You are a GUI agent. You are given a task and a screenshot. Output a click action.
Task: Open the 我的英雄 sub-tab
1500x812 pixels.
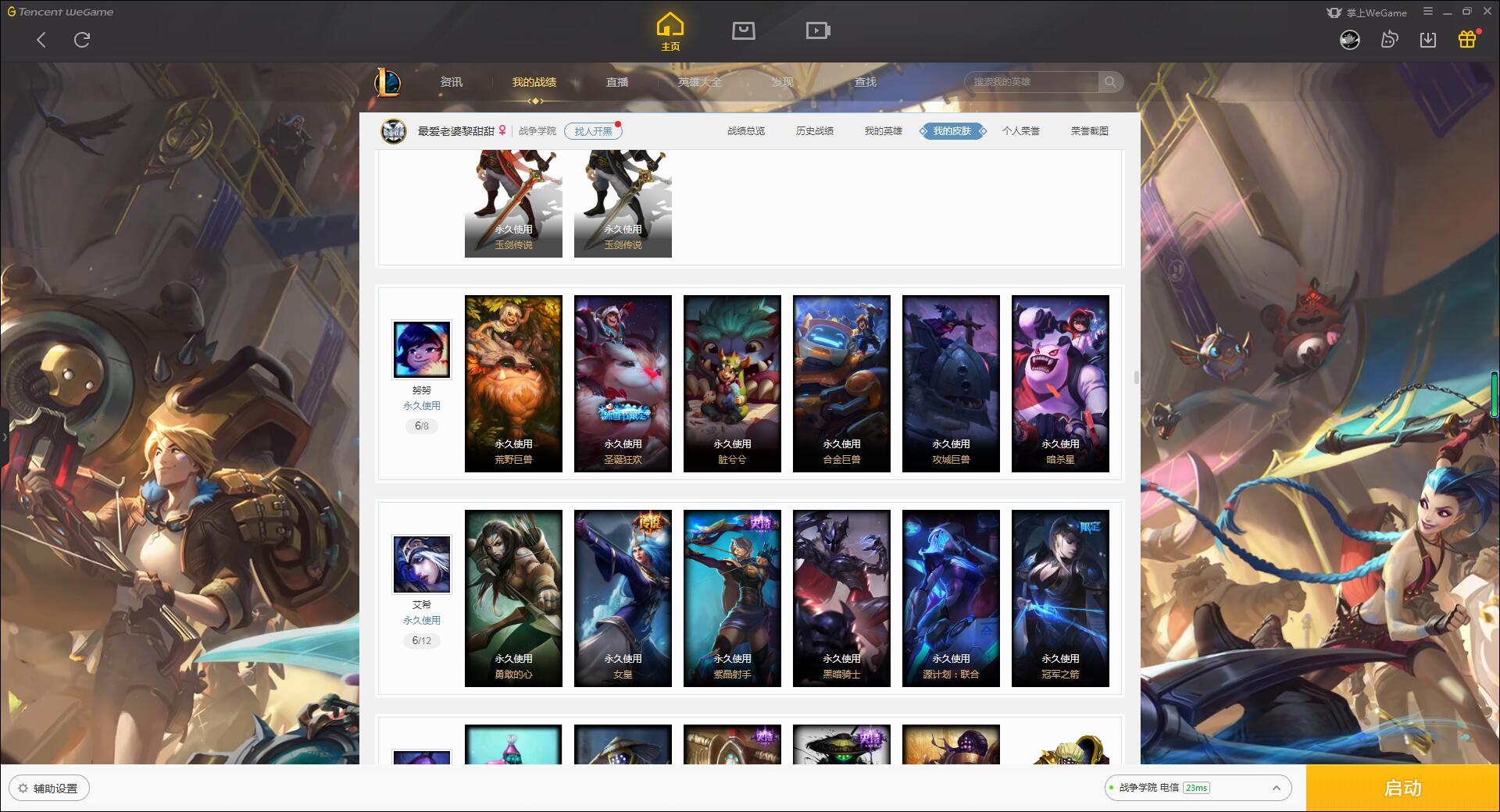tap(884, 131)
